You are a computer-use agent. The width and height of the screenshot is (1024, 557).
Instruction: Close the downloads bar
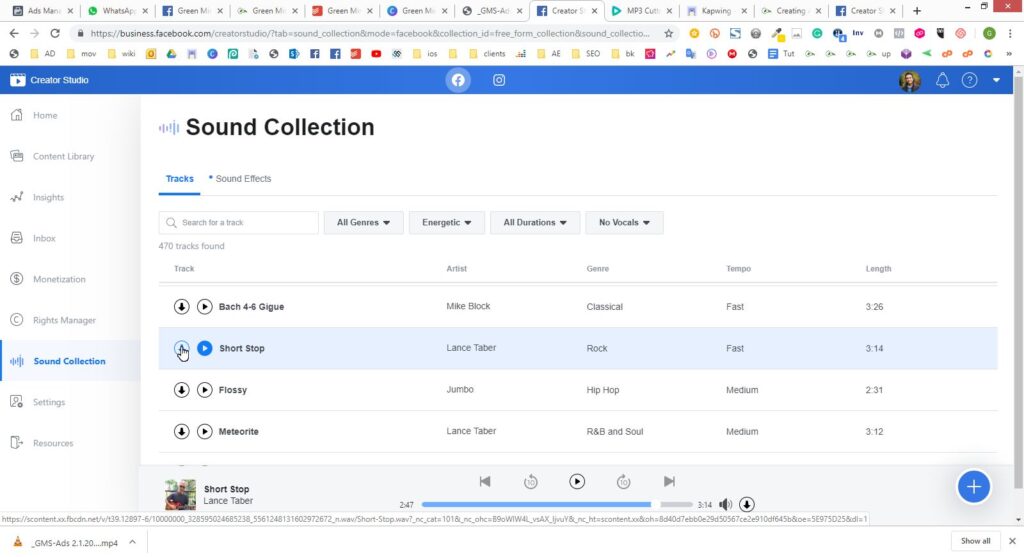point(1012,541)
